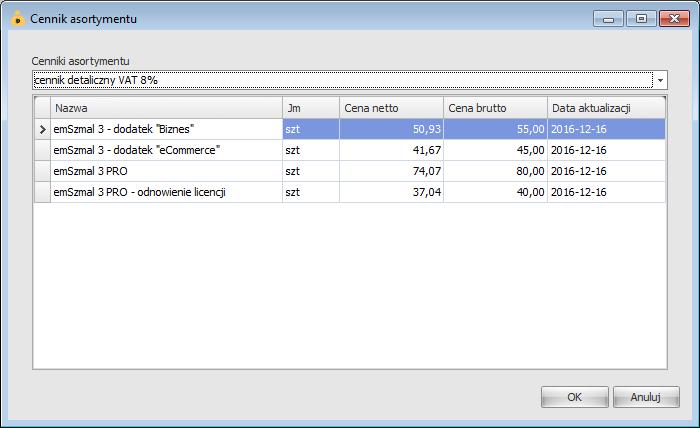This screenshot has height=428, width=700.
Task: Open the Cenniki asortymentu dropdown arrow
Action: 660,80
